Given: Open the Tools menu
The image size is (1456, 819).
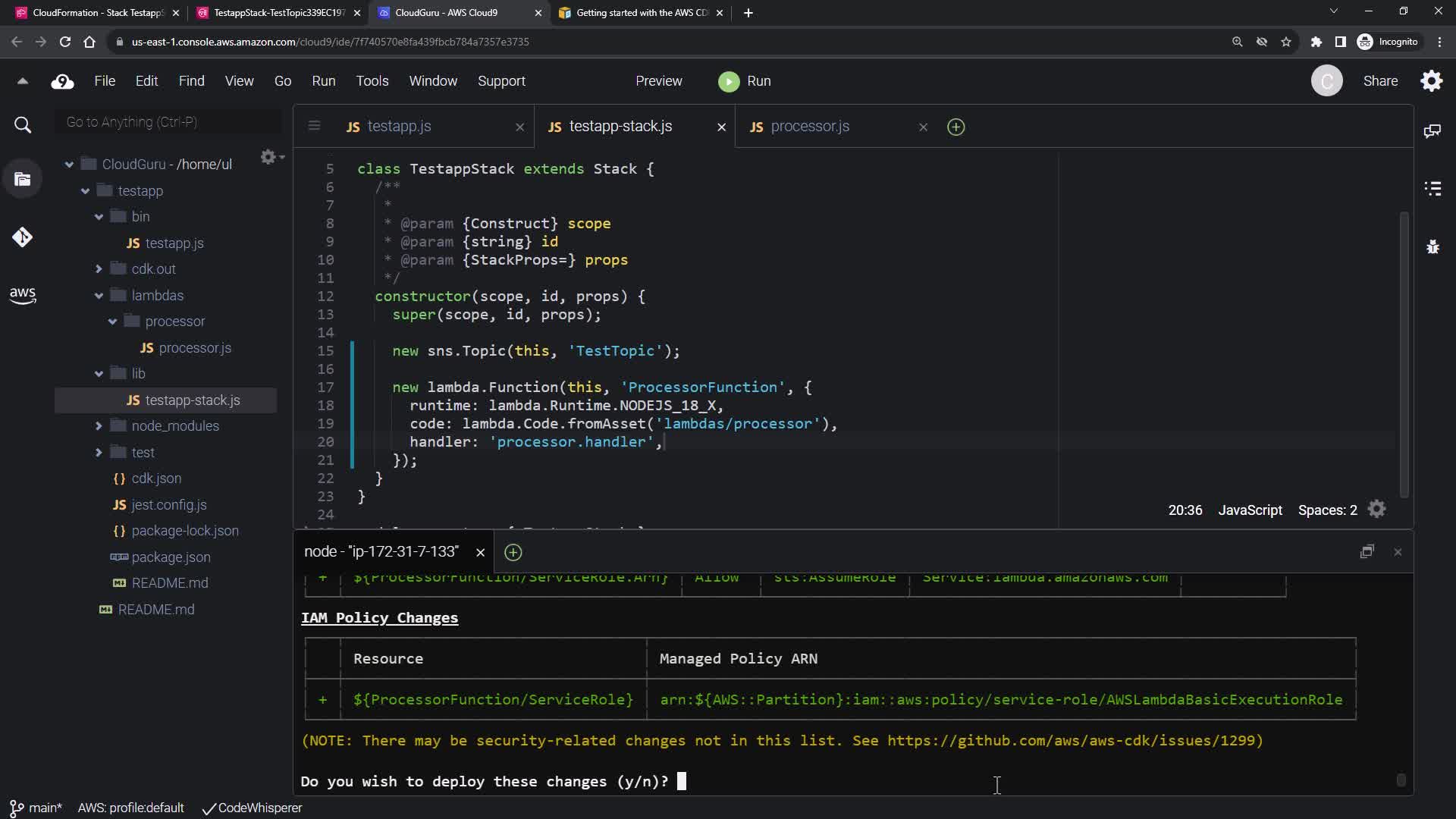Looking at the screenshot, I should pyautogui.click(x=372, y=81).
